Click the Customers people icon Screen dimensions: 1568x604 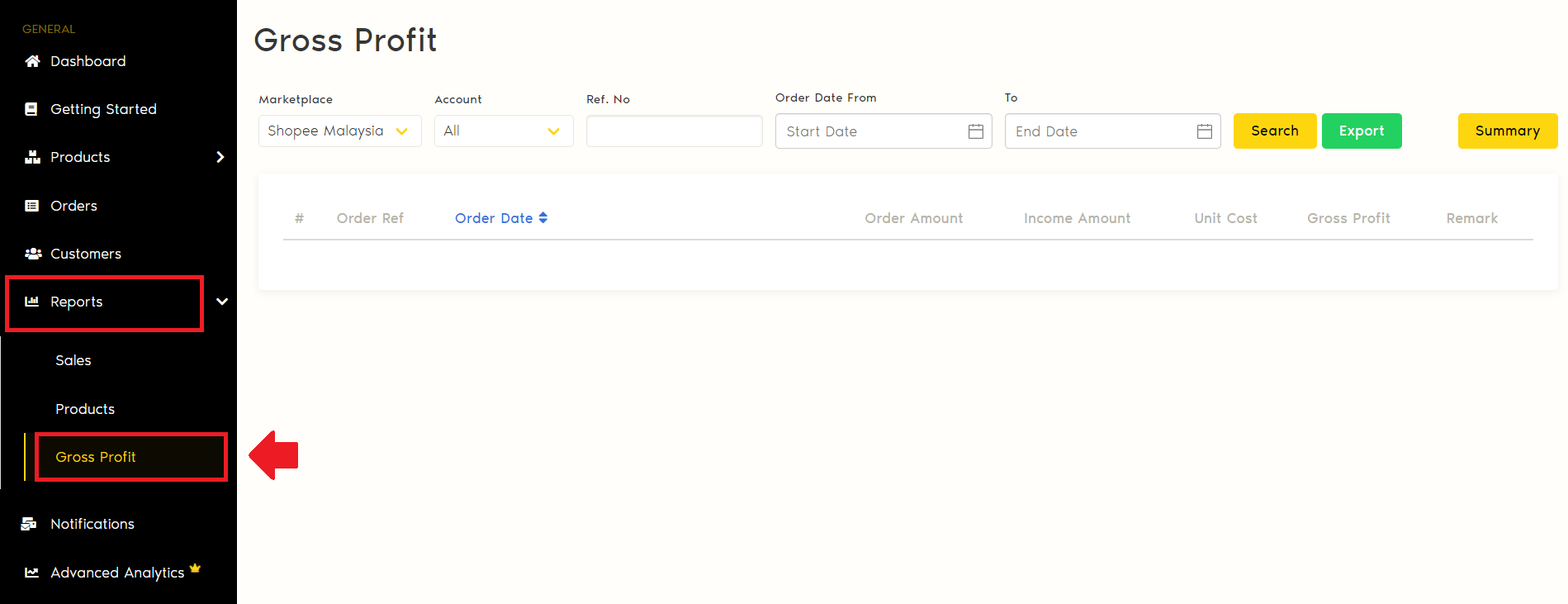point(33,254)
